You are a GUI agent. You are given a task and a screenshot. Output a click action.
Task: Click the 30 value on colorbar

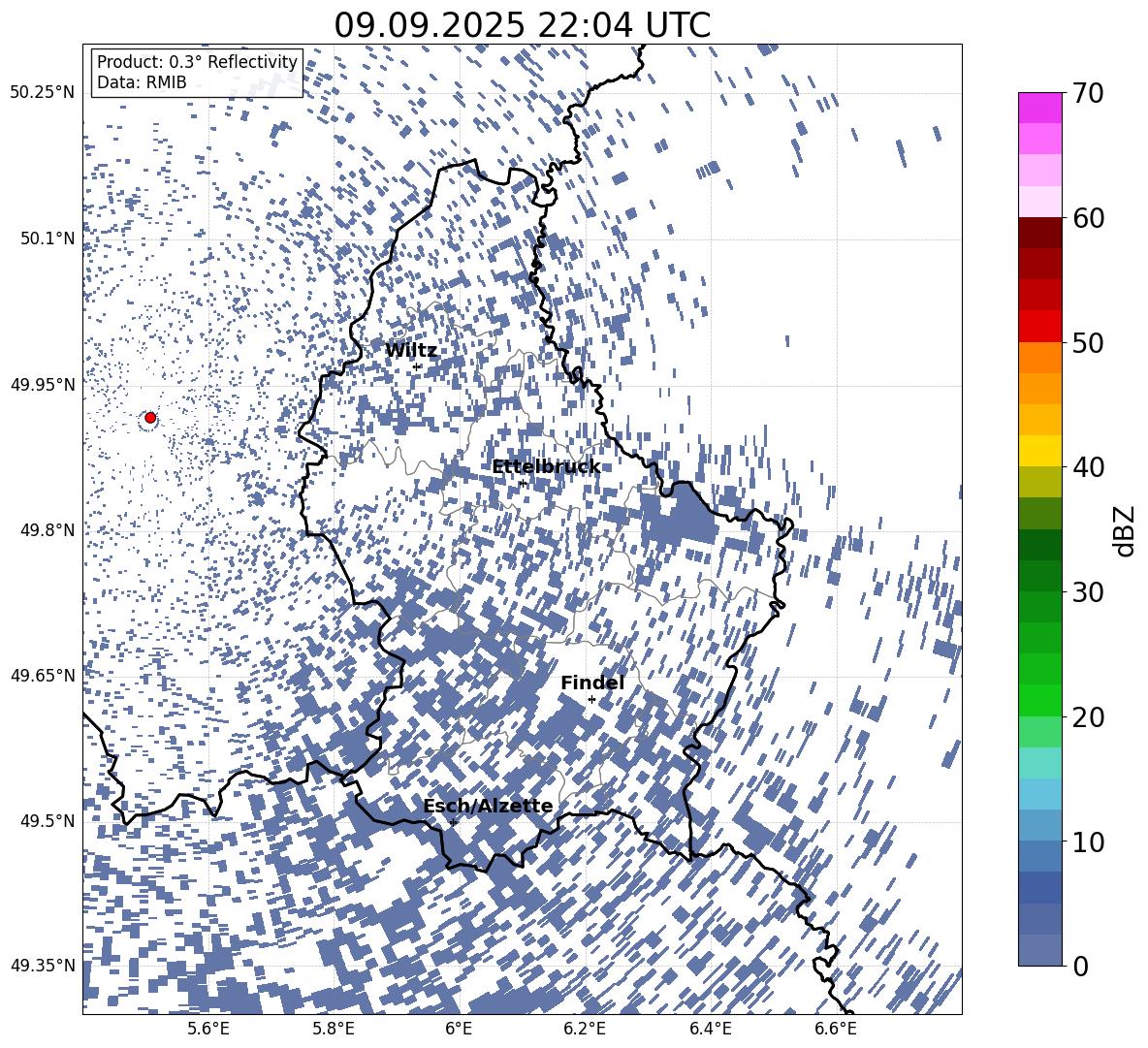coord(1088,592)
